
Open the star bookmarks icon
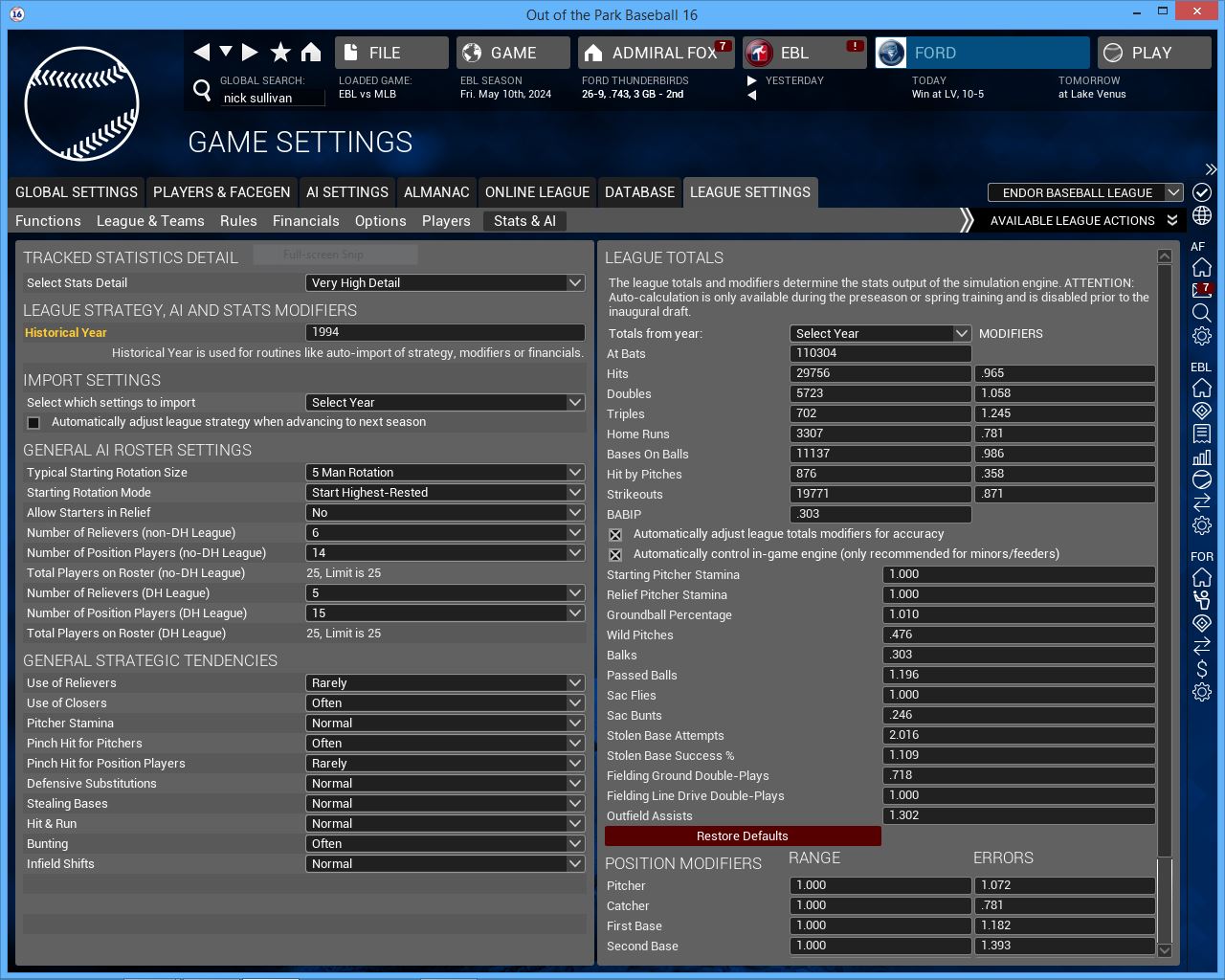click(x=280, y=52)
